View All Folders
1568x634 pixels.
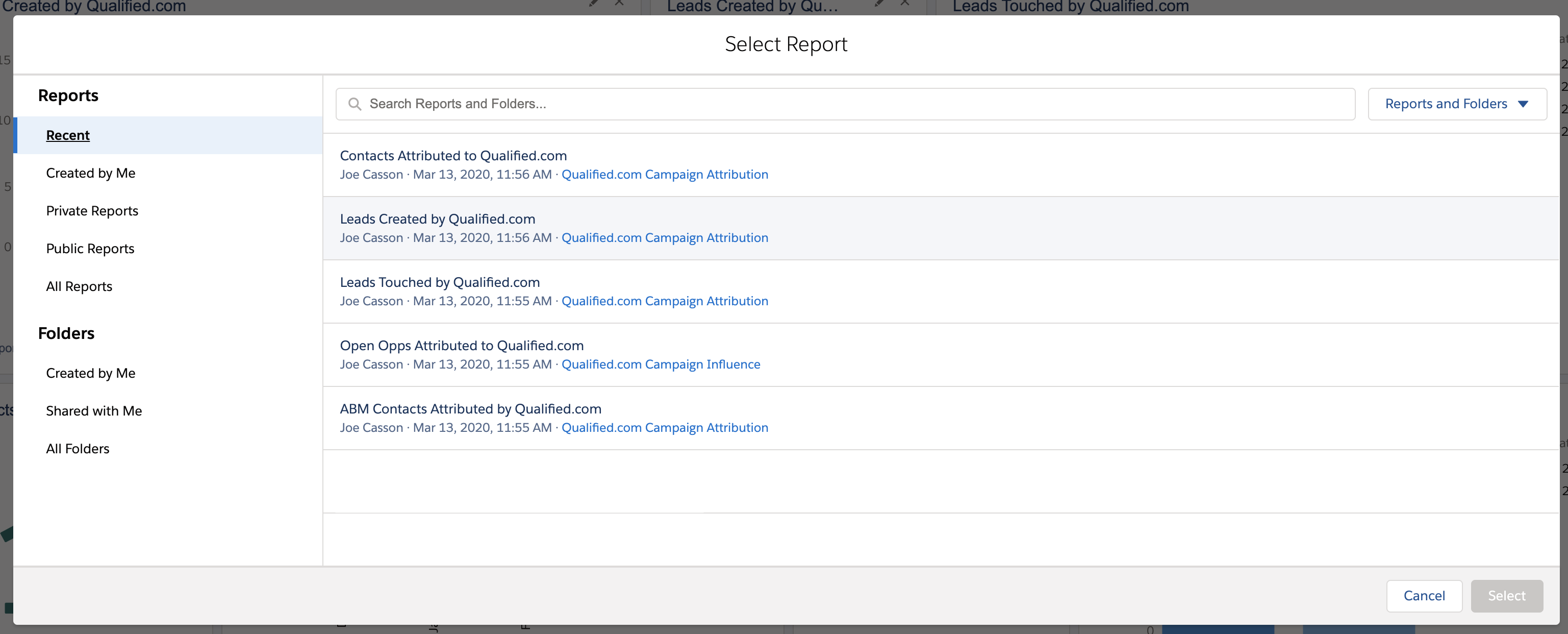coord(78,448)
